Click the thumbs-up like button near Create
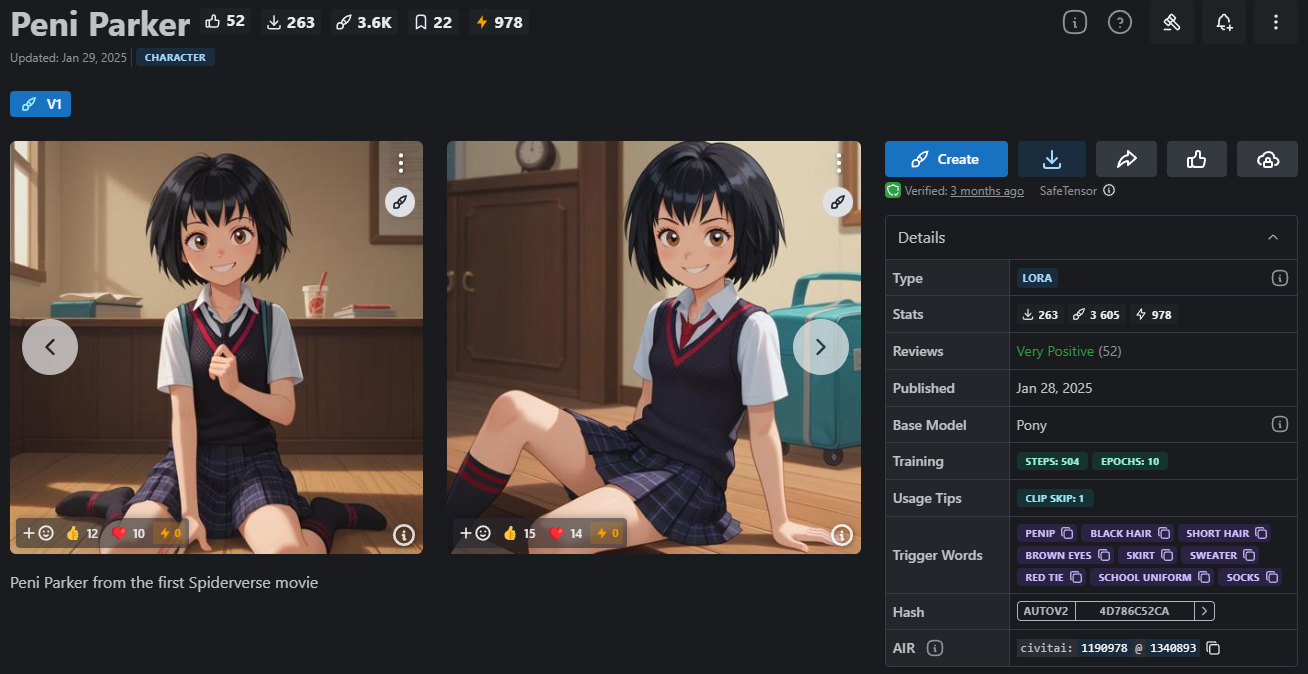This screenshot has height=674, width=1308. pos(1196,159)
